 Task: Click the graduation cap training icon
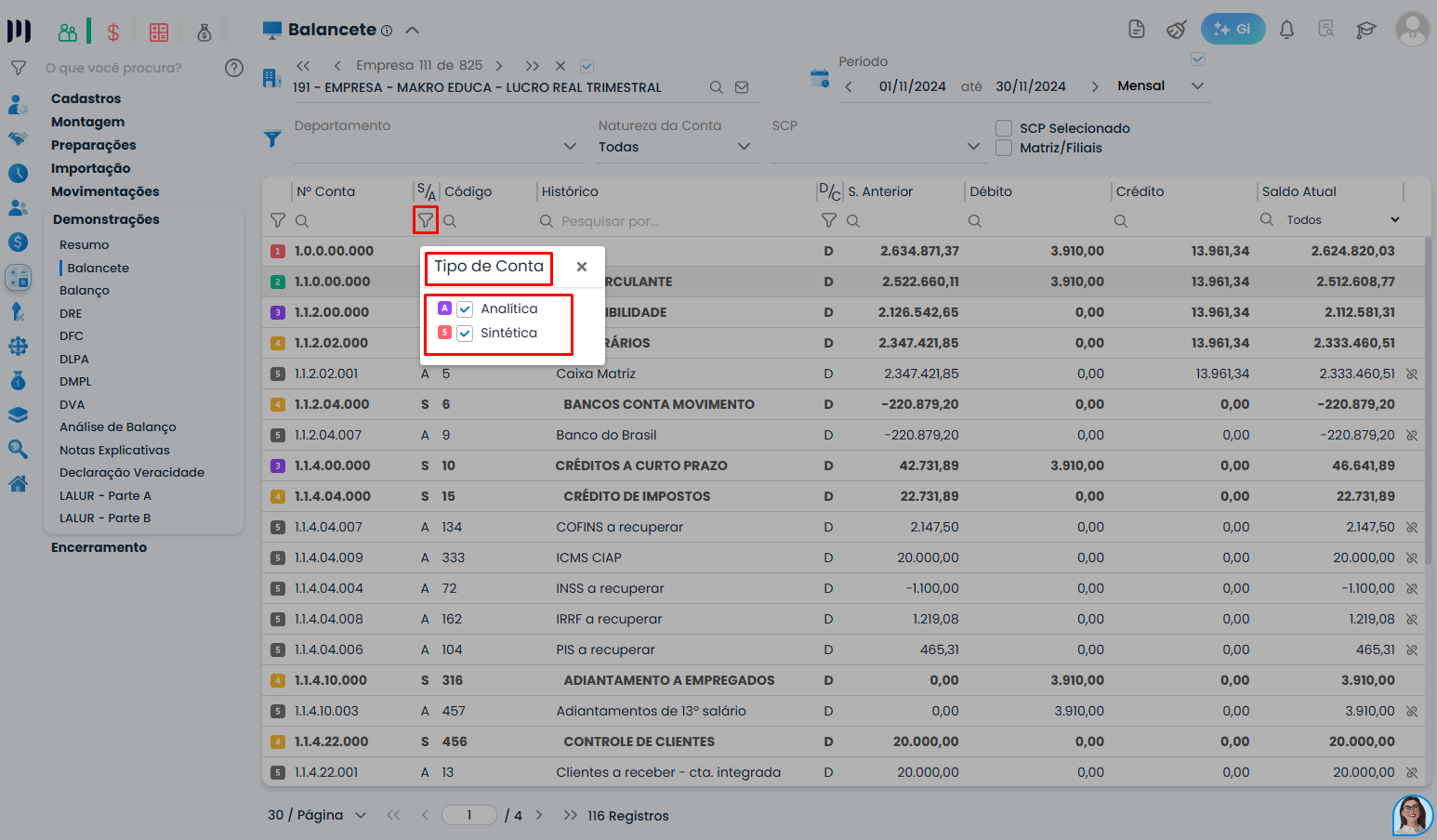point(1365,30)
